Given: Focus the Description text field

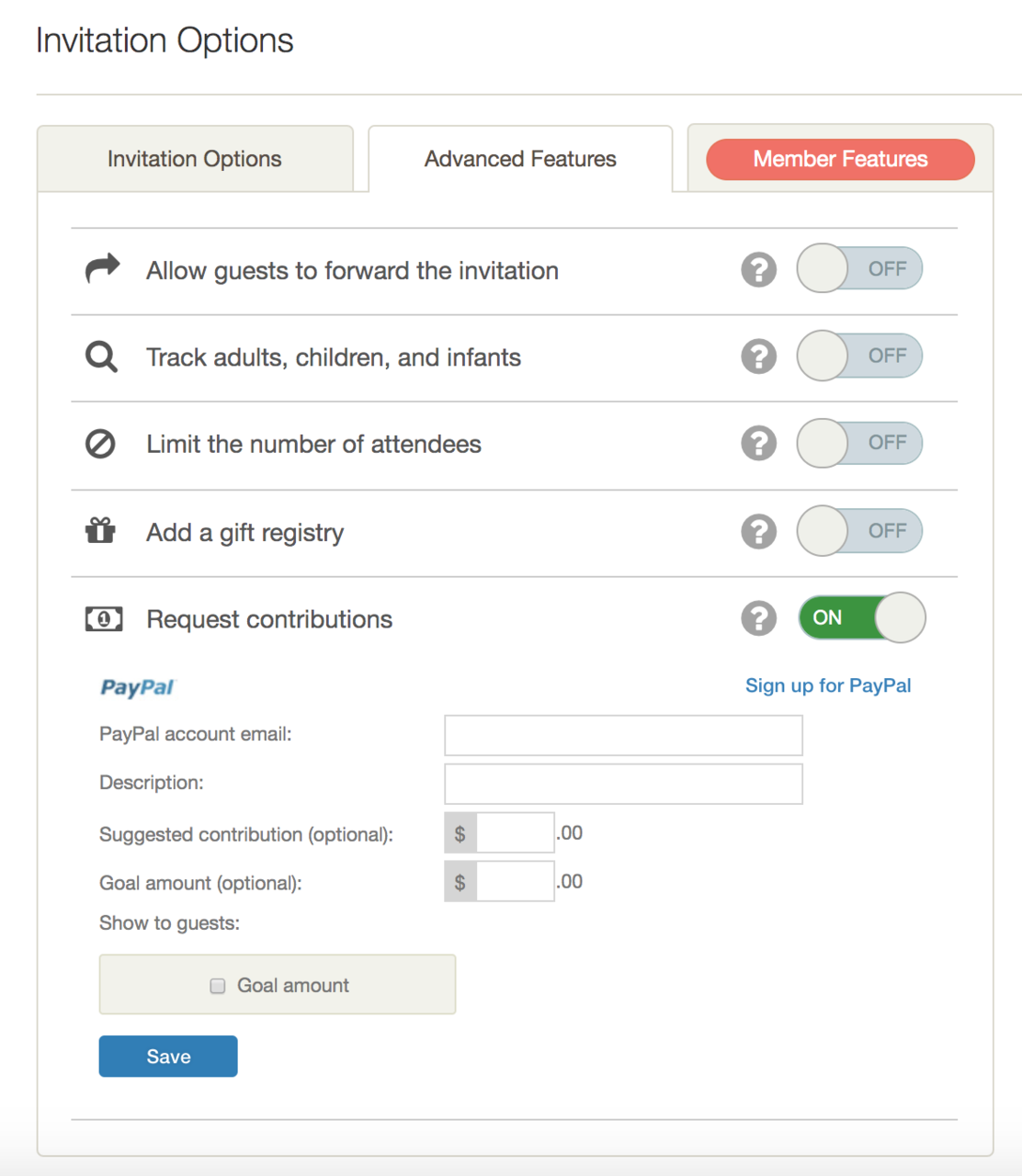Looking at the screenshot, I should [623, 784].
